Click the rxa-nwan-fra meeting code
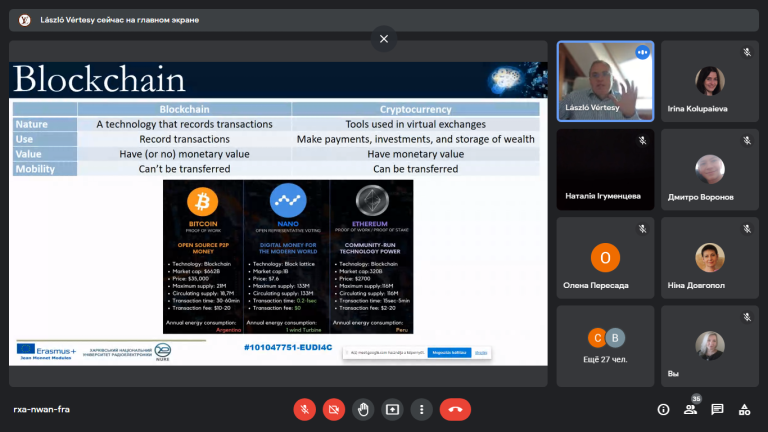The width and height of the screenshot is (768, 432). pyautogui.click(x=42, y=409)
